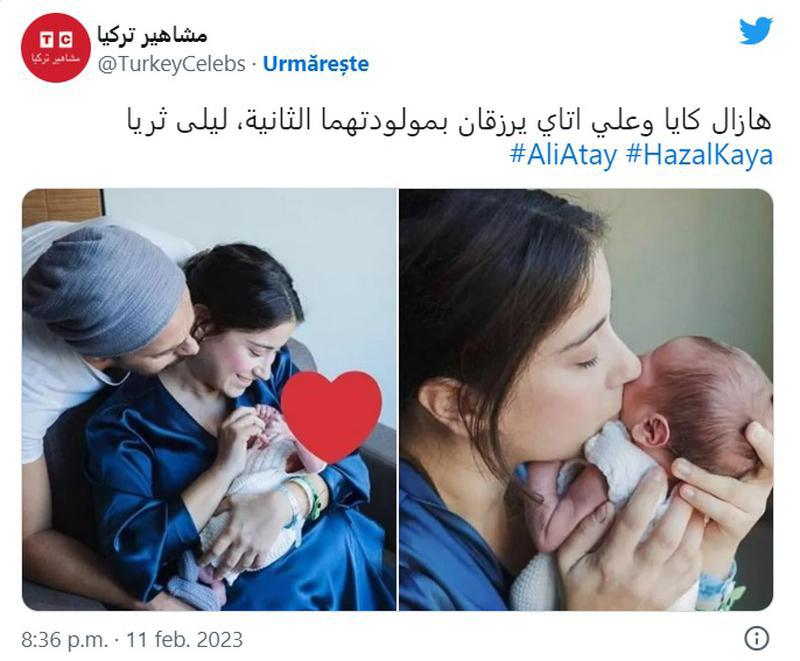
Task: Open the right photo of mother kissing baby
Action: pos(586,399)
